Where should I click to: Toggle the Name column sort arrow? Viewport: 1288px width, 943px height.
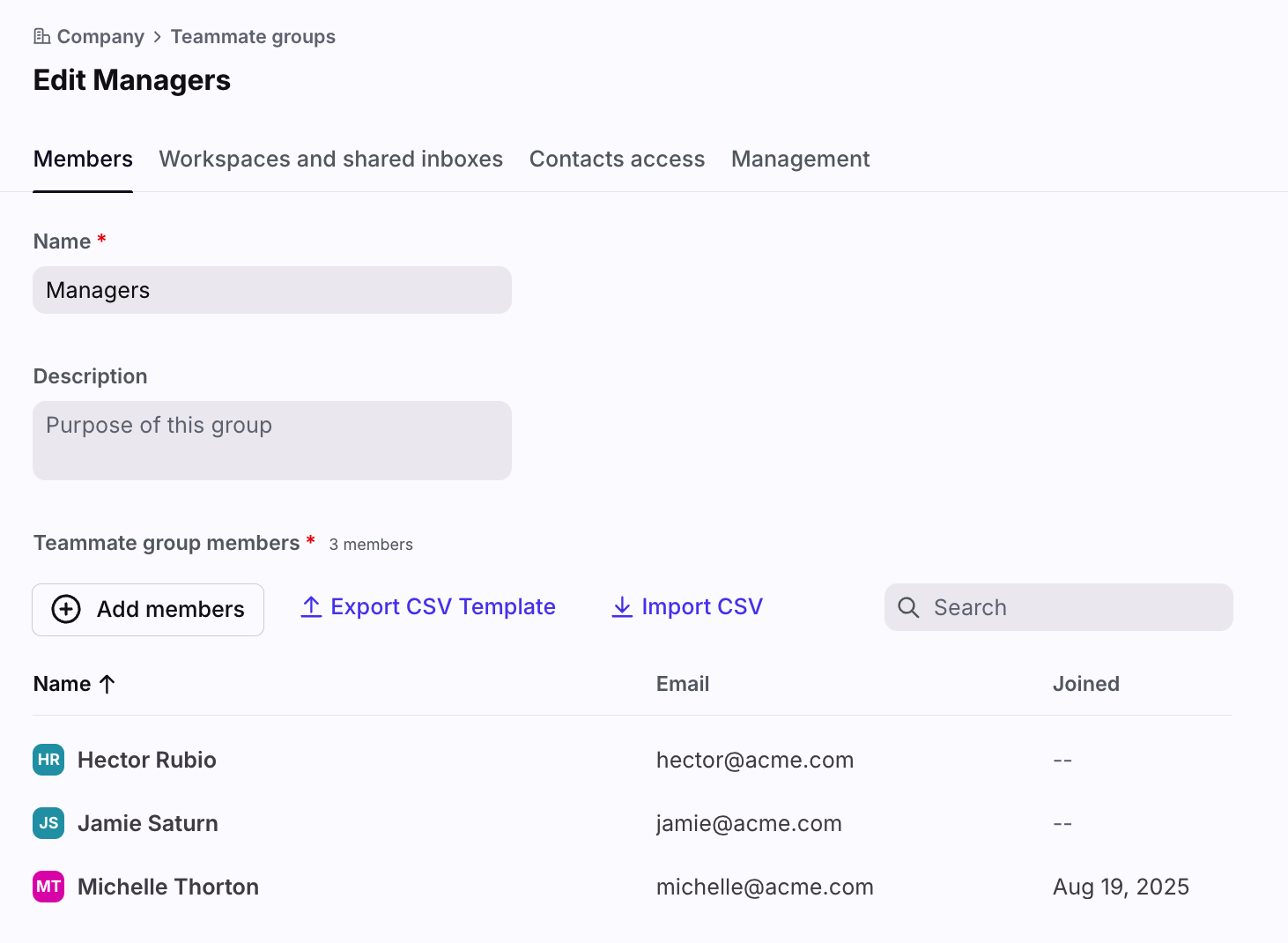click(x=107, y=684)
